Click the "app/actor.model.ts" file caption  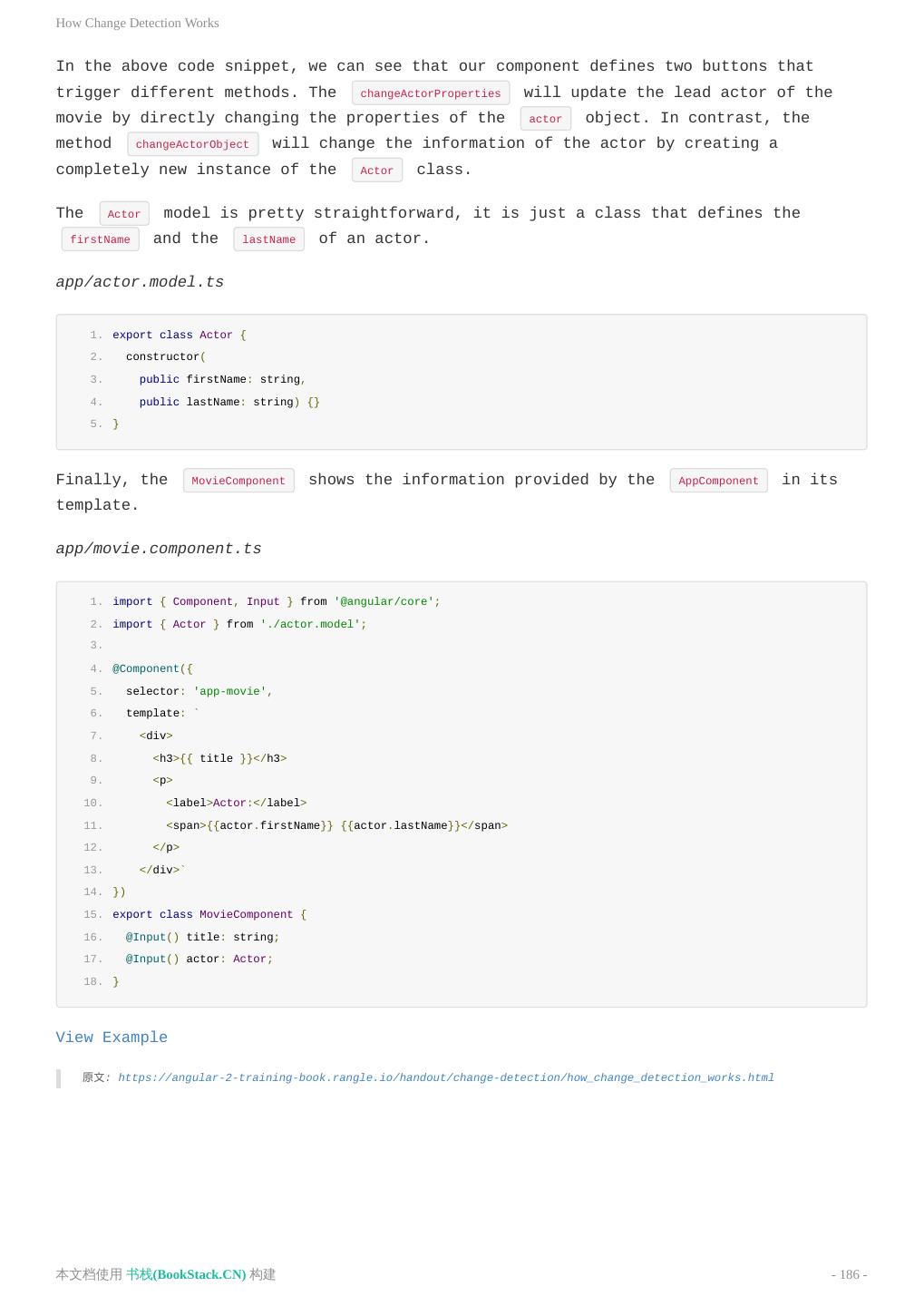140,282
